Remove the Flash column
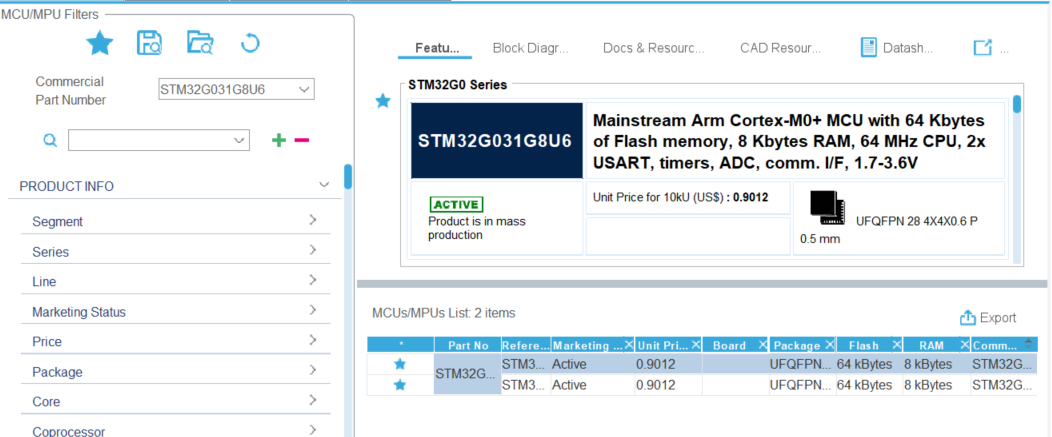The height and width of the screenshot is (437, 1052). point(897,345)
